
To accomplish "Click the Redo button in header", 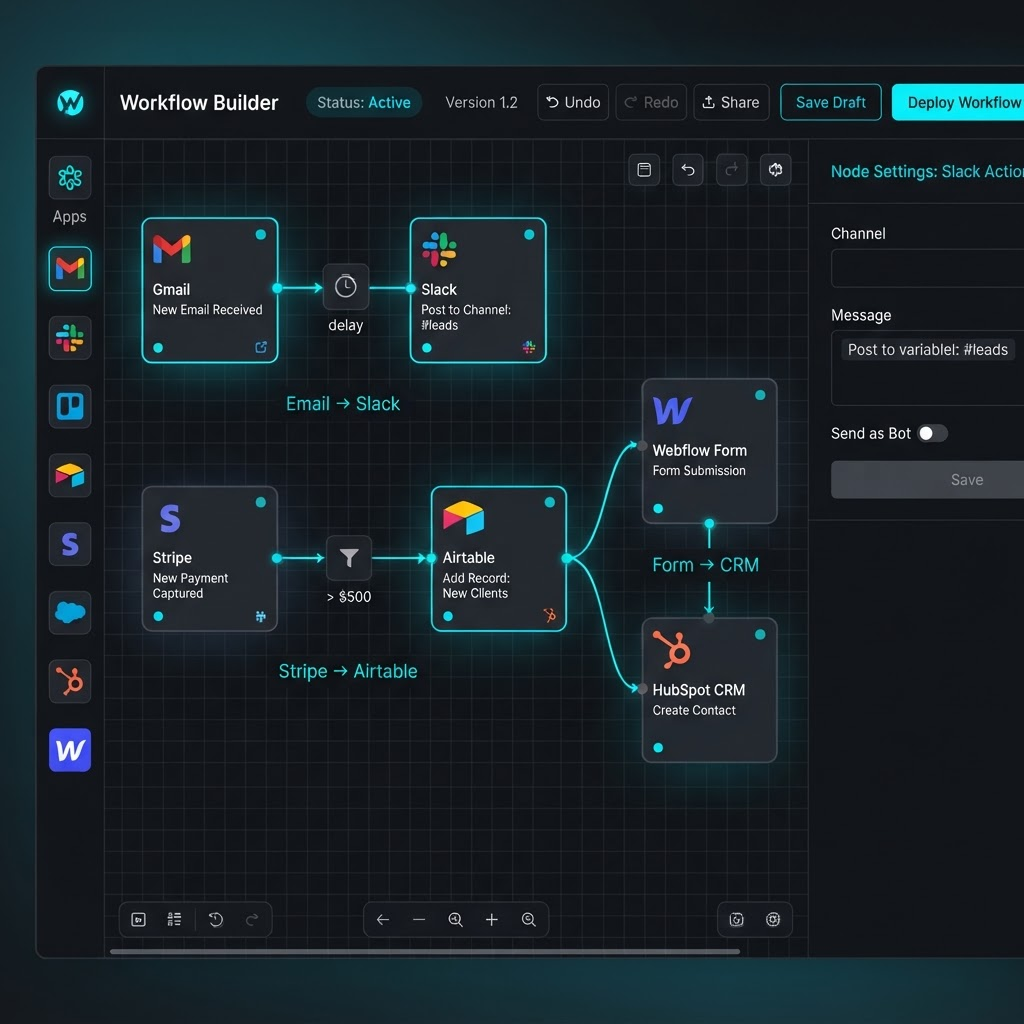I will [651, 102].
